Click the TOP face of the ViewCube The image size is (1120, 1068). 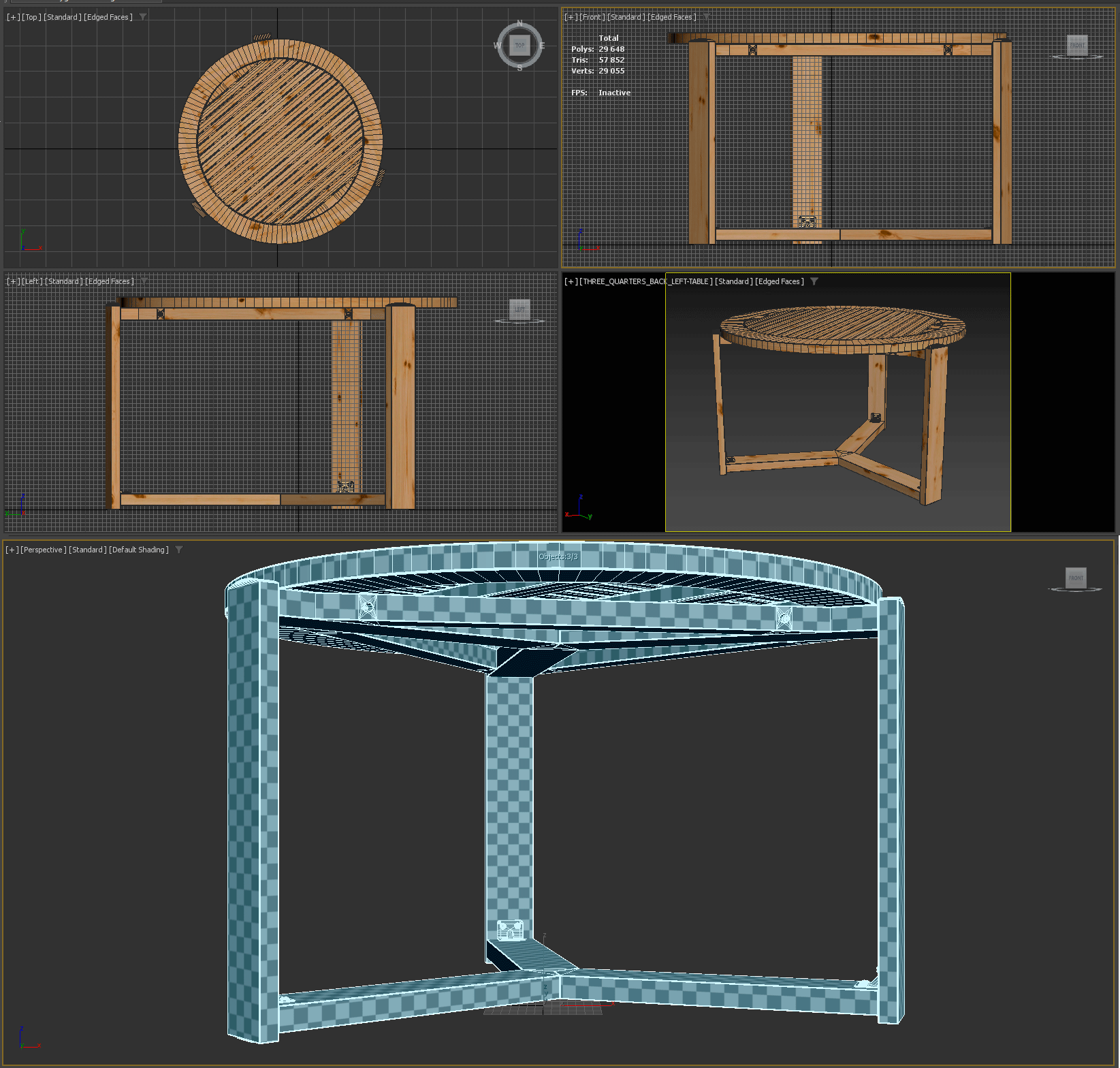(x=519, y=46)
